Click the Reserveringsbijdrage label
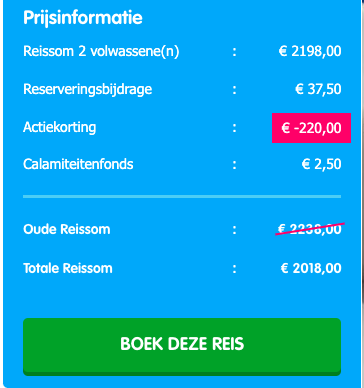 click(88, 90)
